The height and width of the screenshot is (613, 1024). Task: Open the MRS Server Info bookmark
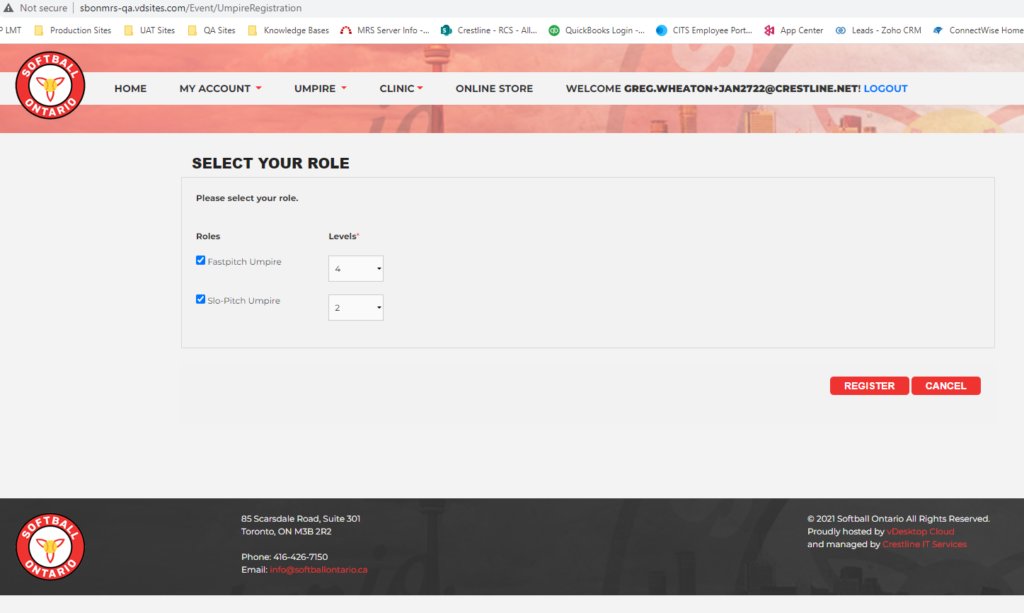(x=386, y=30)
